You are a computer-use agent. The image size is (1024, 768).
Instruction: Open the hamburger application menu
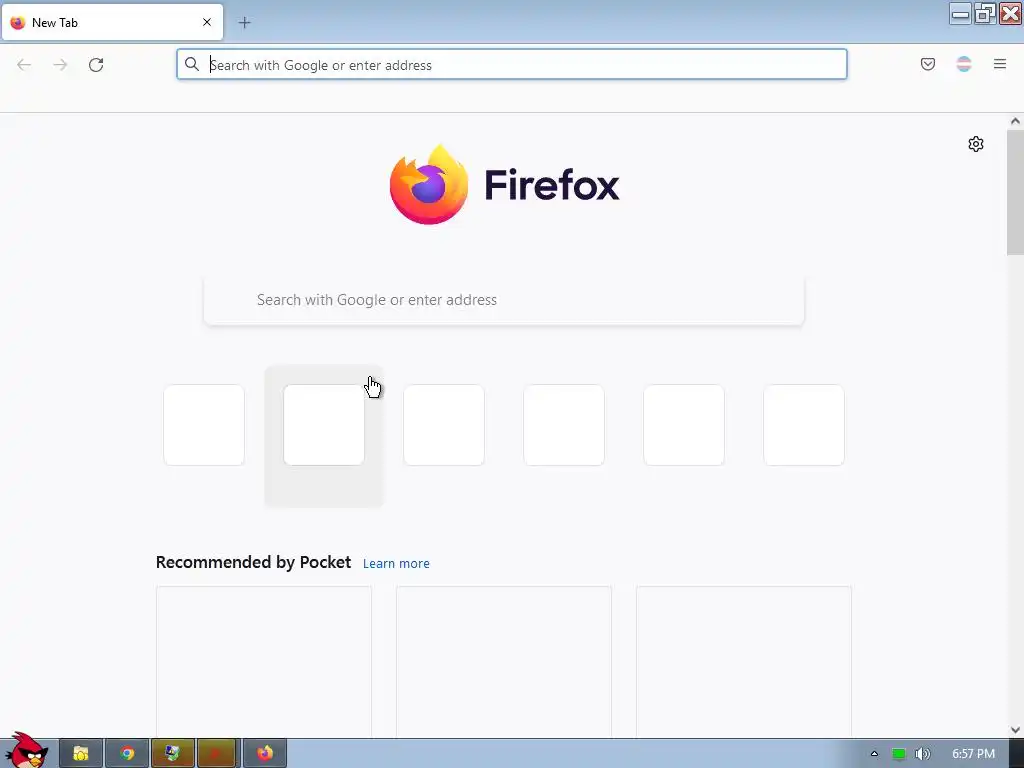[1000, 64]
